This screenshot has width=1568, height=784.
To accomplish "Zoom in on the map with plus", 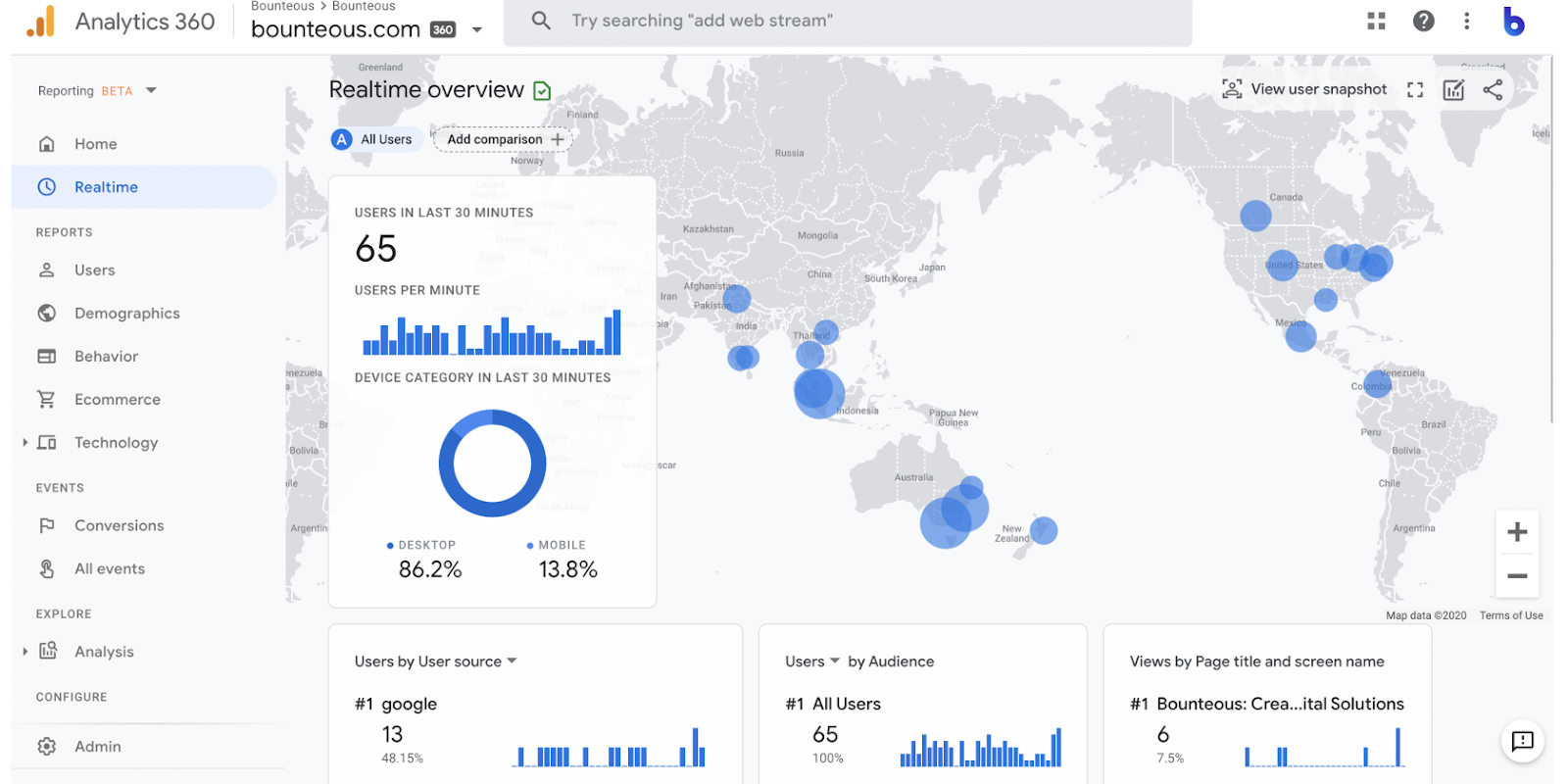I will (x=1517, y=532).
